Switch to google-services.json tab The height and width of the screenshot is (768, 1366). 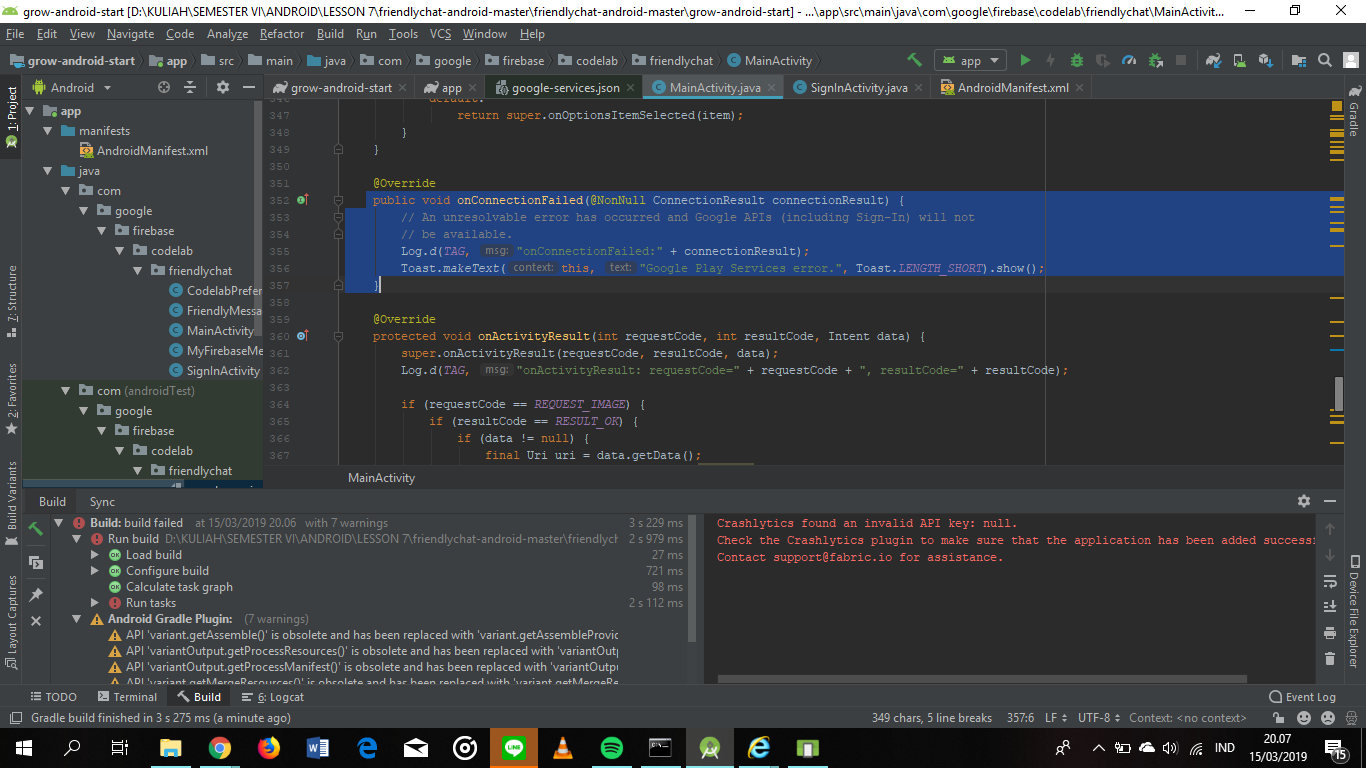pyautogui.click(x=565, y=88)
